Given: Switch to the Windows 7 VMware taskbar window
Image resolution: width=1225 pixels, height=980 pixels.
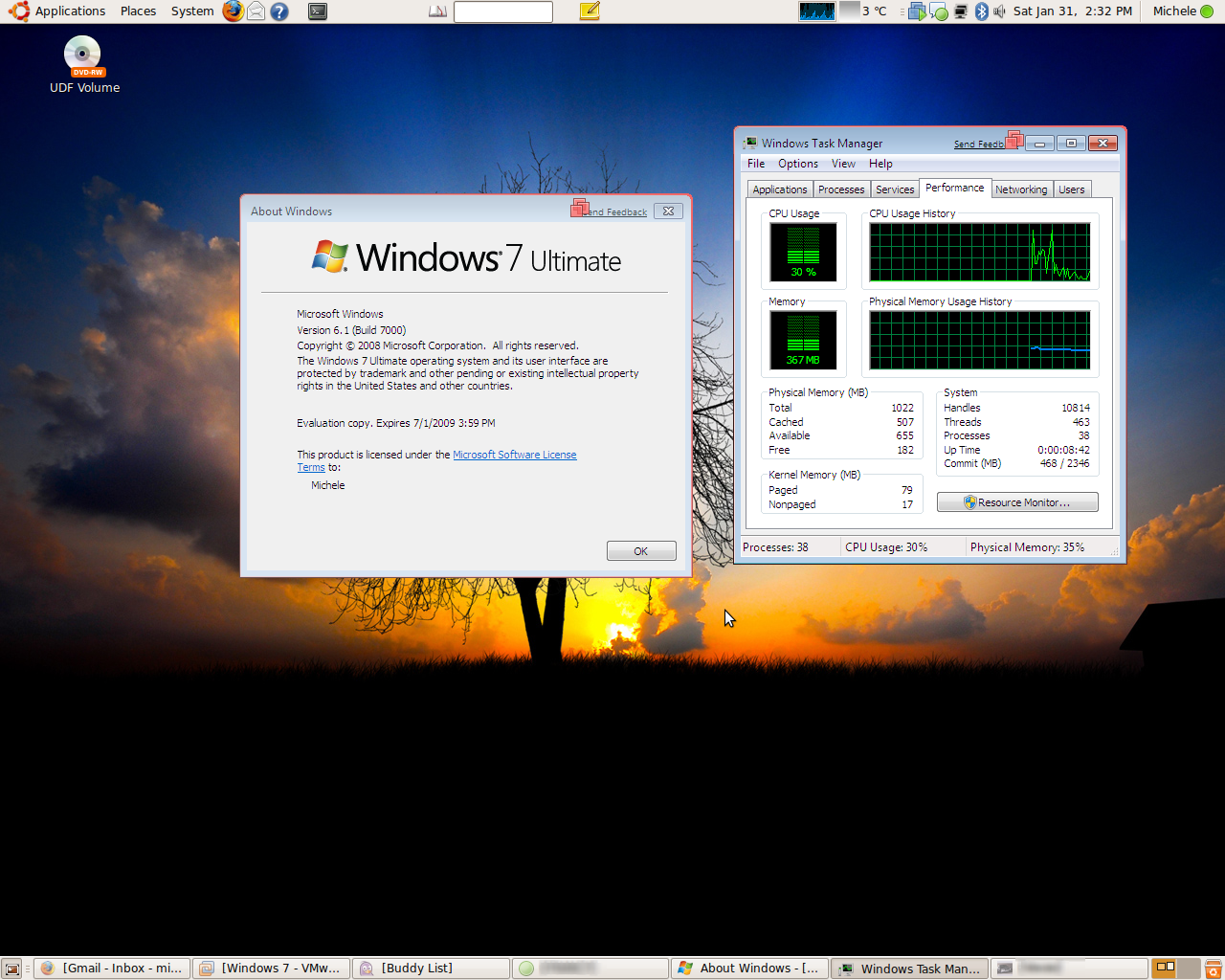Looking at the screenshot, I should pos(271,969).
